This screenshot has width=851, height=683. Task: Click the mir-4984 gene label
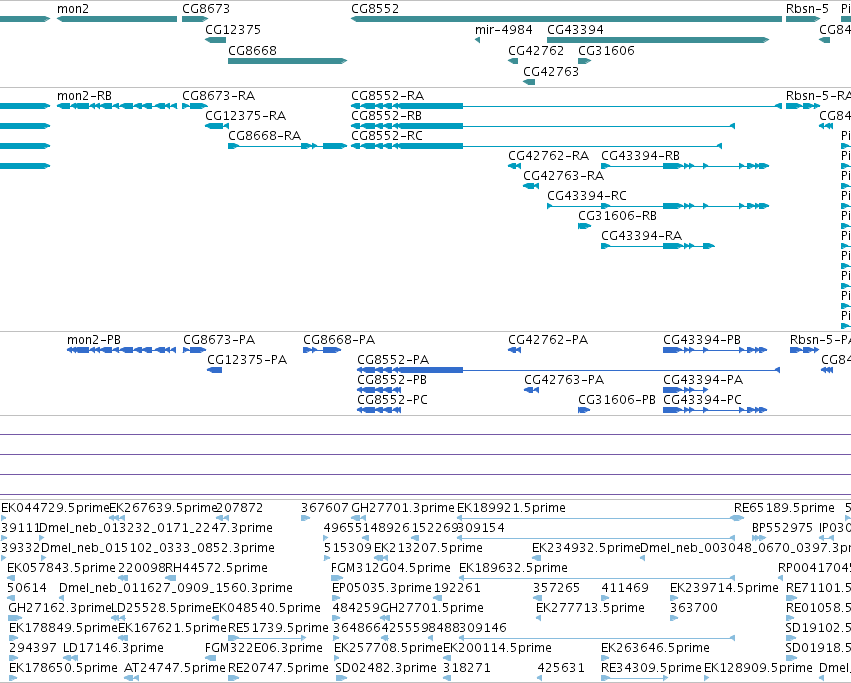click(x=504, y=30)
